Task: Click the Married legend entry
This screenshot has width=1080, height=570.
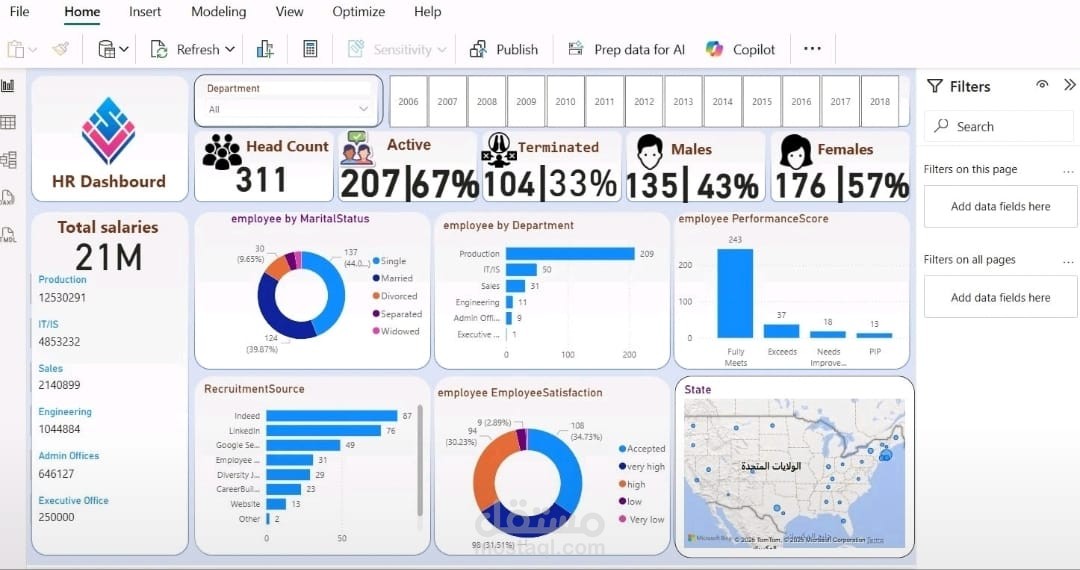Action: point(393,278)
